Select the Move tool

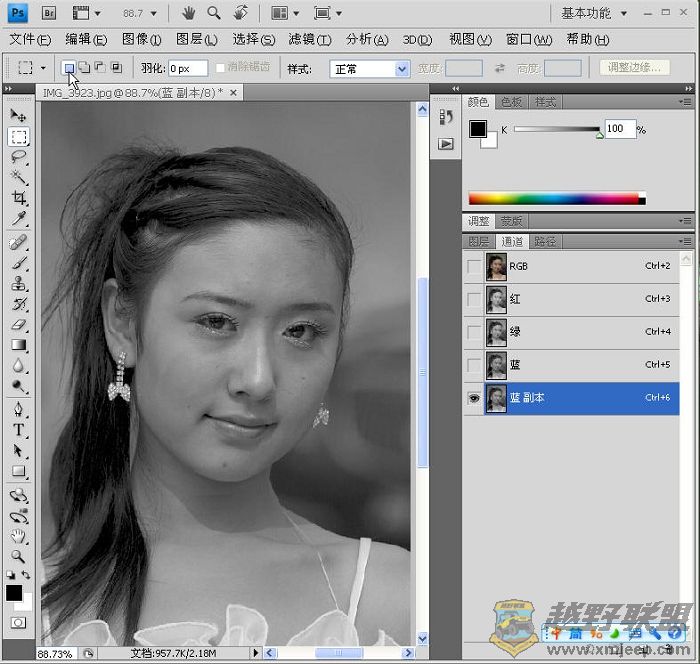point(18,116)
